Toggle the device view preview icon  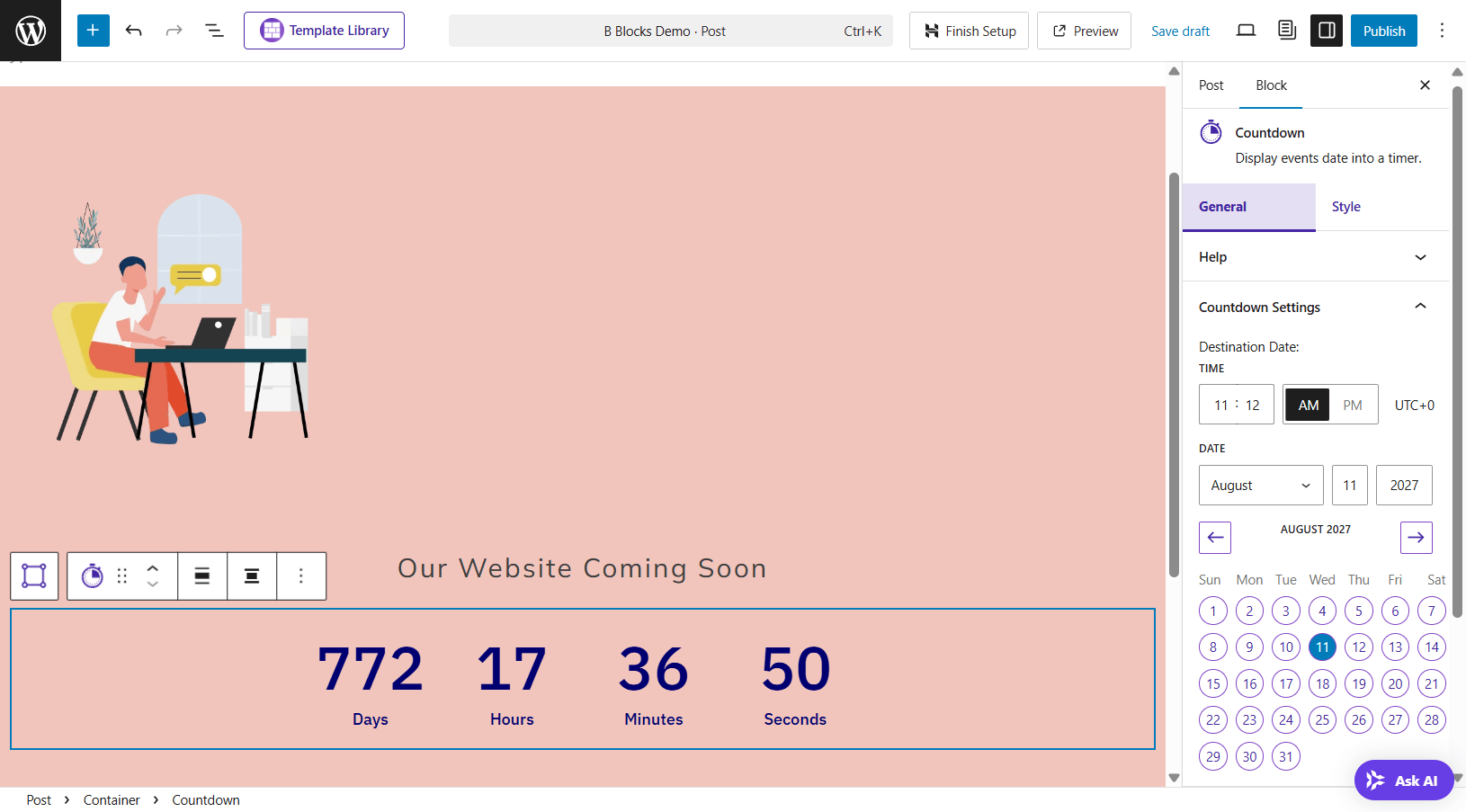point(1246,31)
